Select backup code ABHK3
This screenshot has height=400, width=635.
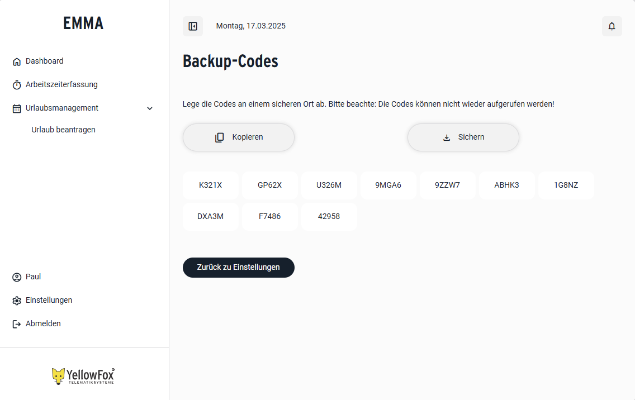click(507, 185)
